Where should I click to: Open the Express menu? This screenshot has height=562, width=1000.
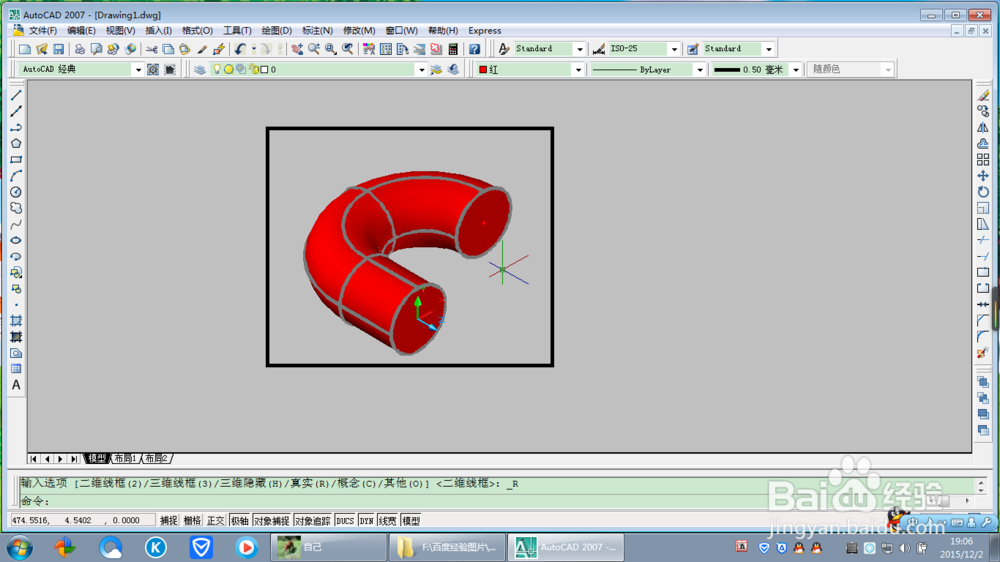[x=485, y=31]
